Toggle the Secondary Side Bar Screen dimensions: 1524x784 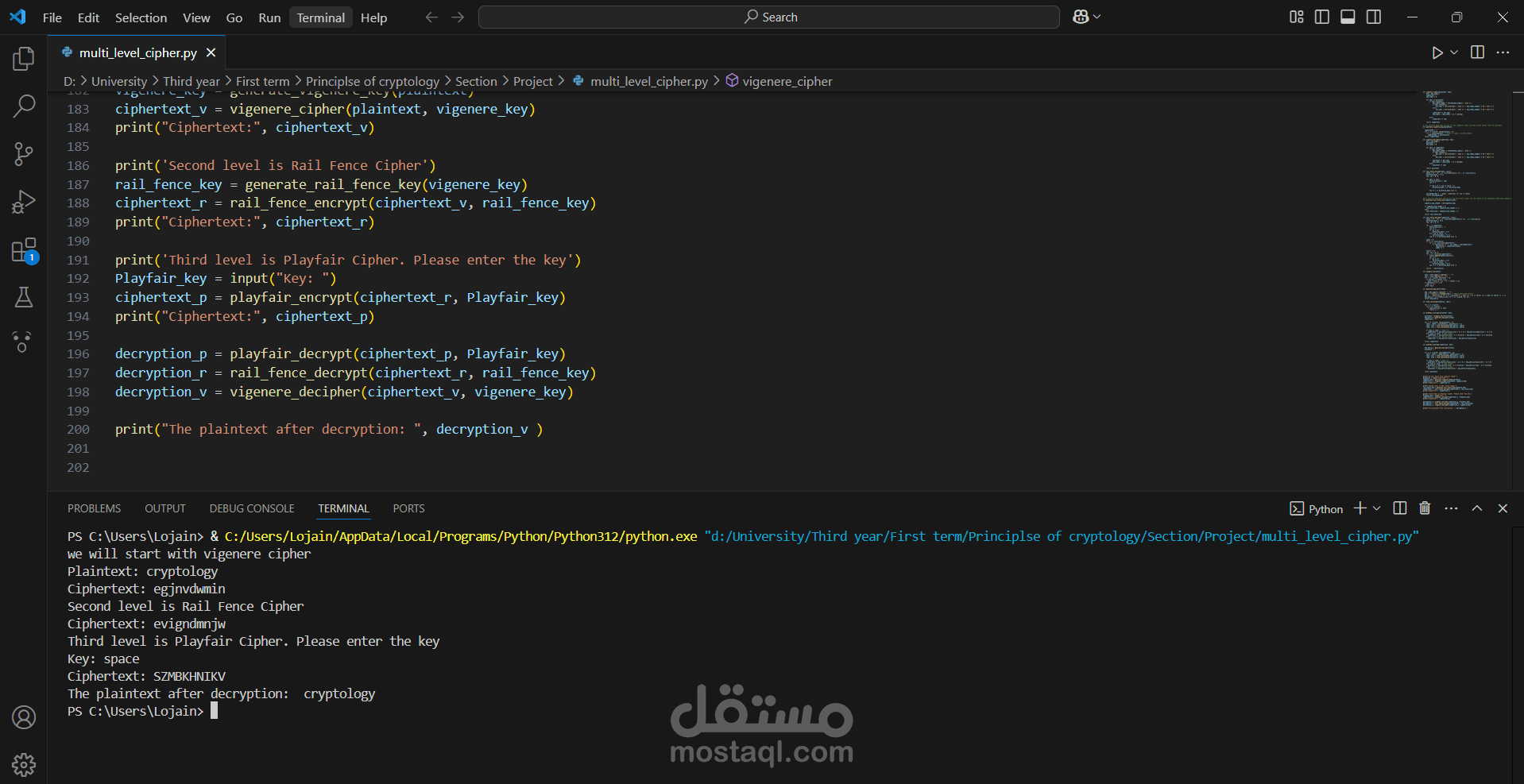tap(1374, 17)
